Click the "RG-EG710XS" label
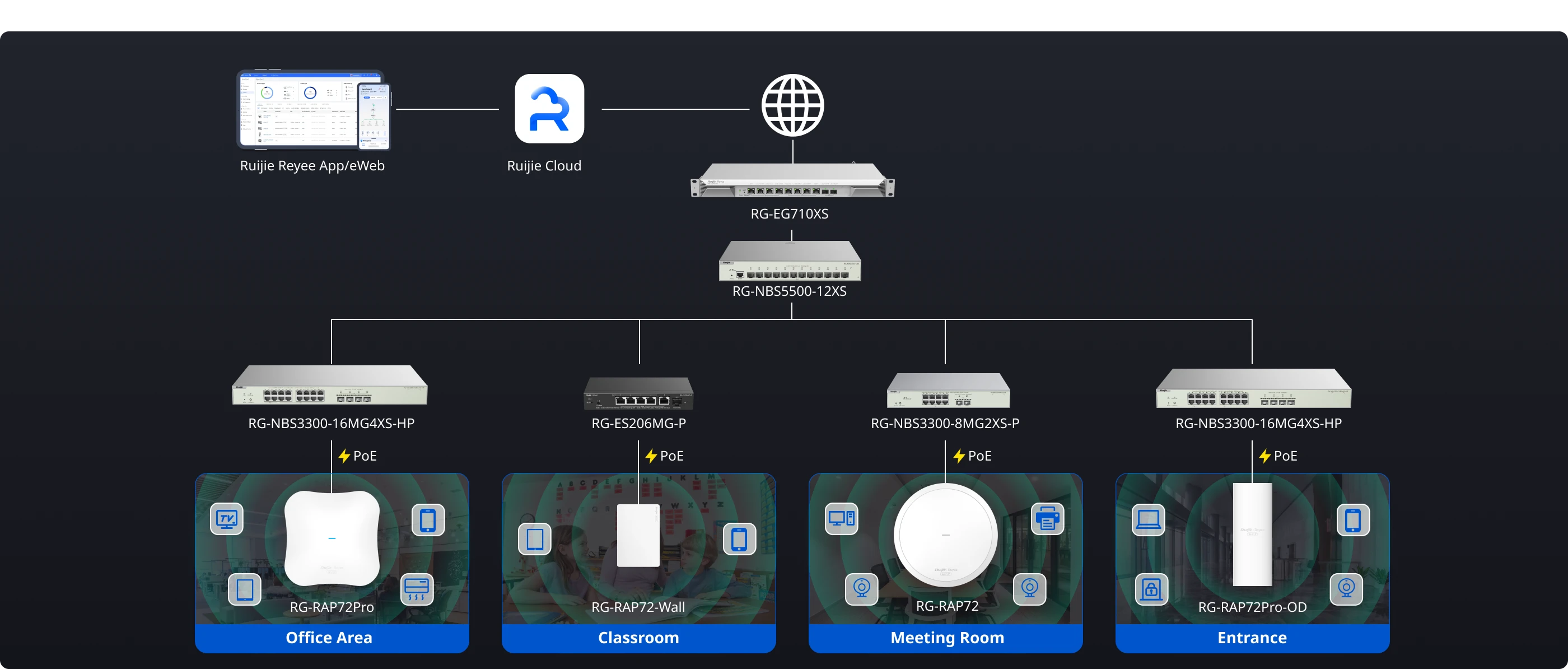This screenshot has width=1568, height=669. point(789,214)
